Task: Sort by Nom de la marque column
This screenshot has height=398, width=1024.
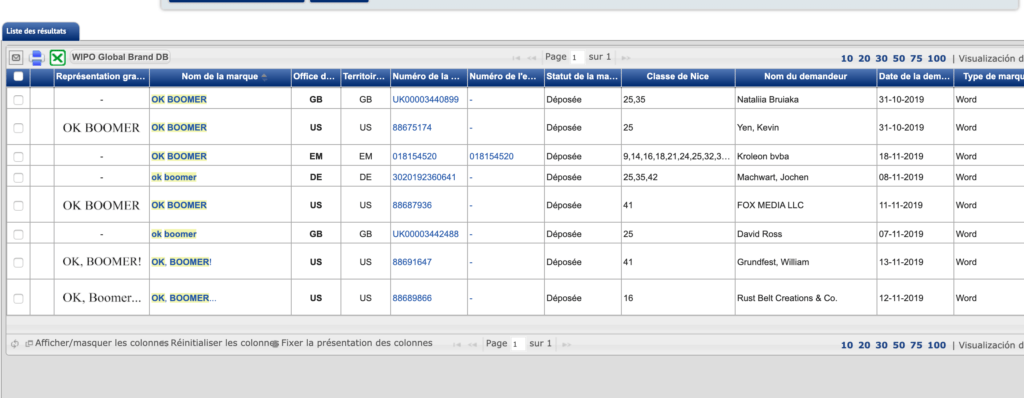Action: click(x=220, y=76)
